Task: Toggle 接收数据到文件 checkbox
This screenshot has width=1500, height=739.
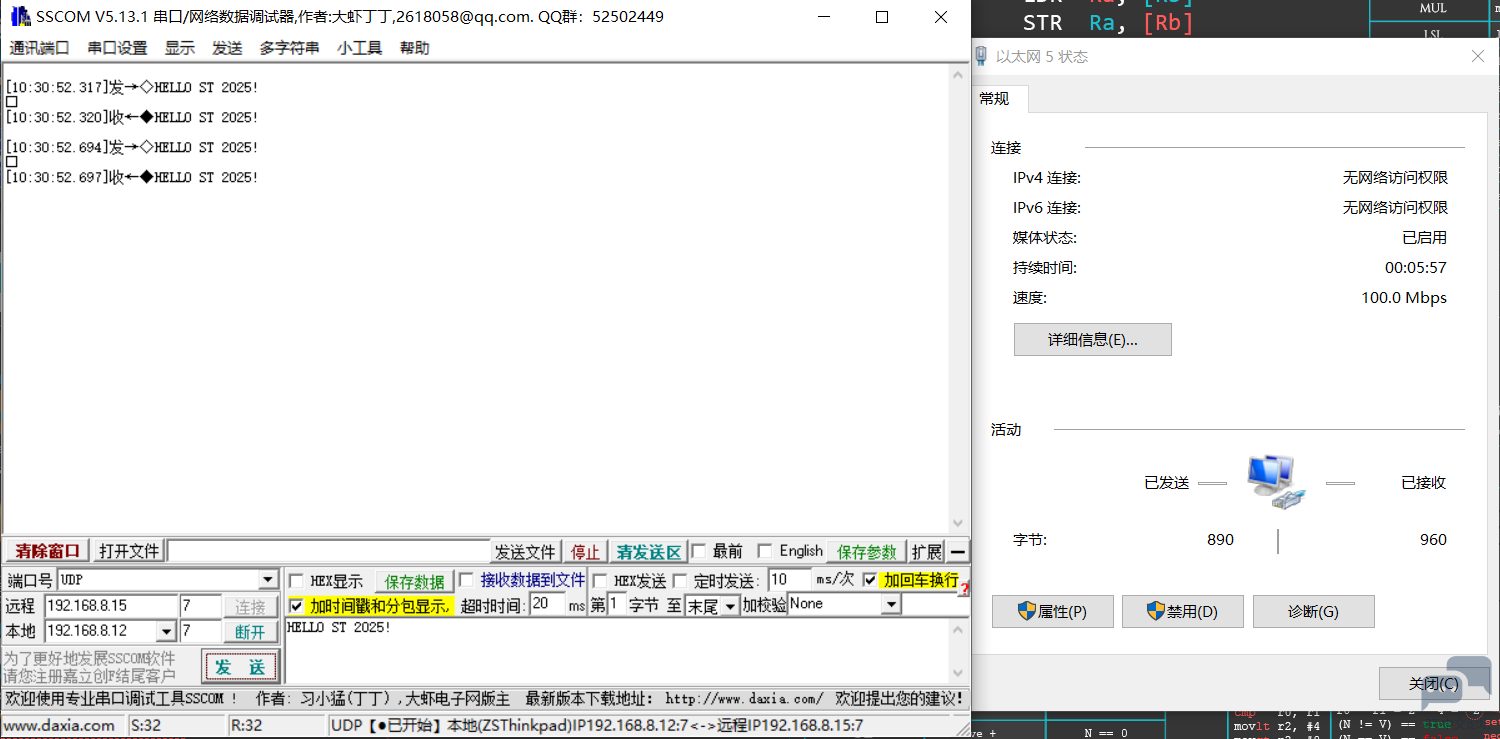Action: [466, 580]
